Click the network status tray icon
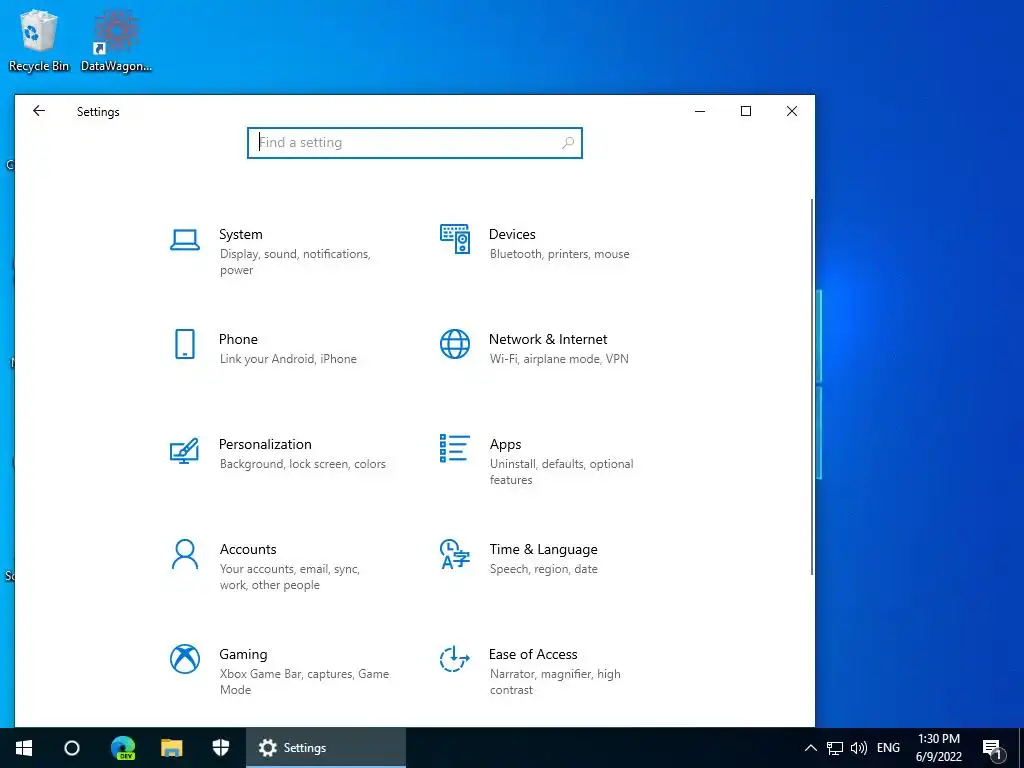 [835, 748]
